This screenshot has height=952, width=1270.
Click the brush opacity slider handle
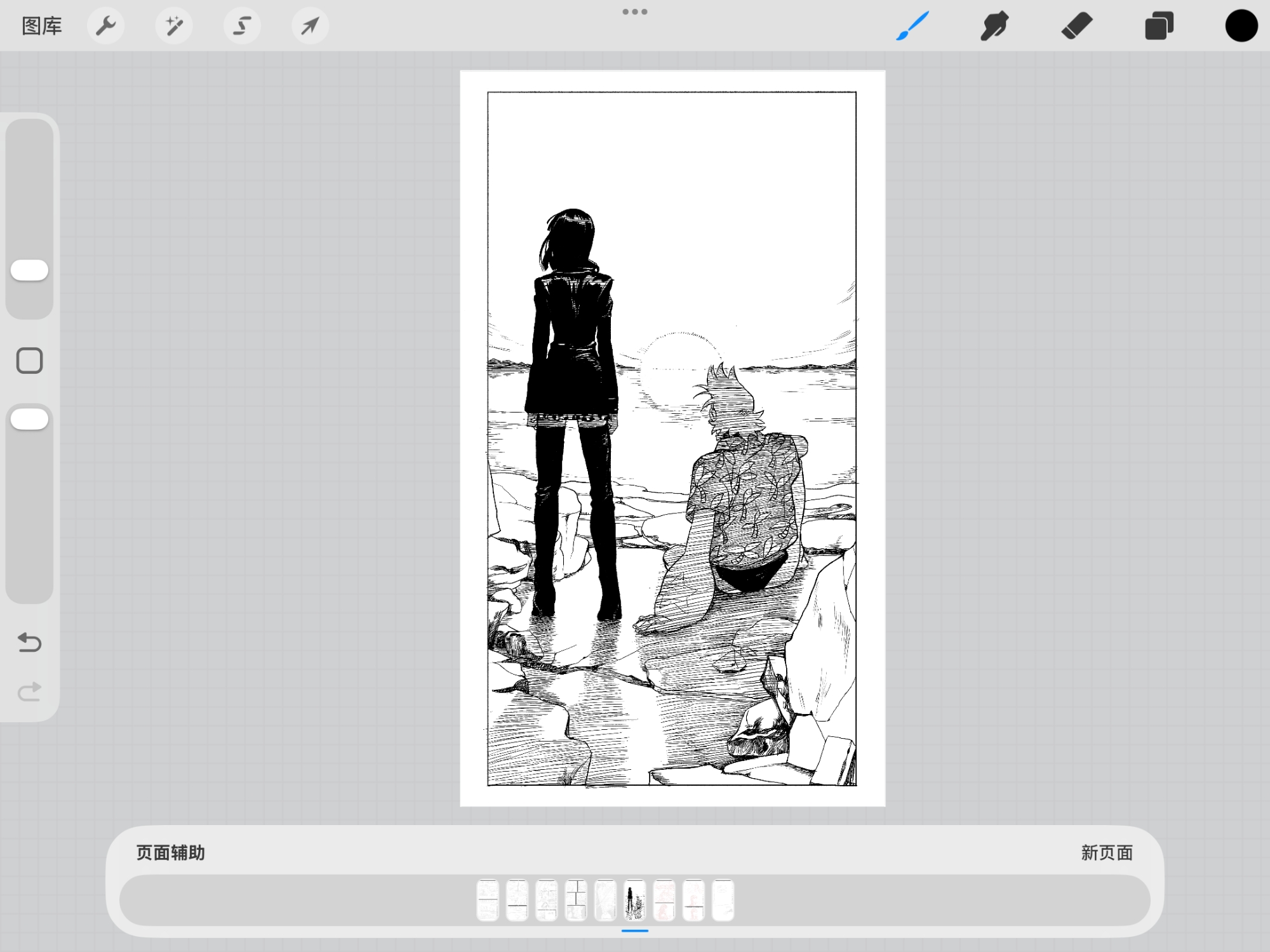point(29,419)
